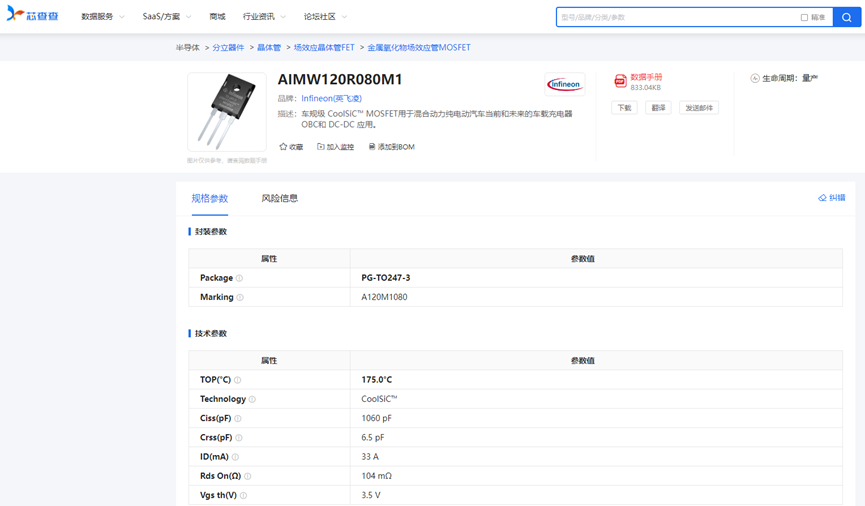The width and height of the screenshot is (865, 506).
Task: Click the 翻译 translate button
Action: pyautogui.click(x=658, y=108)
